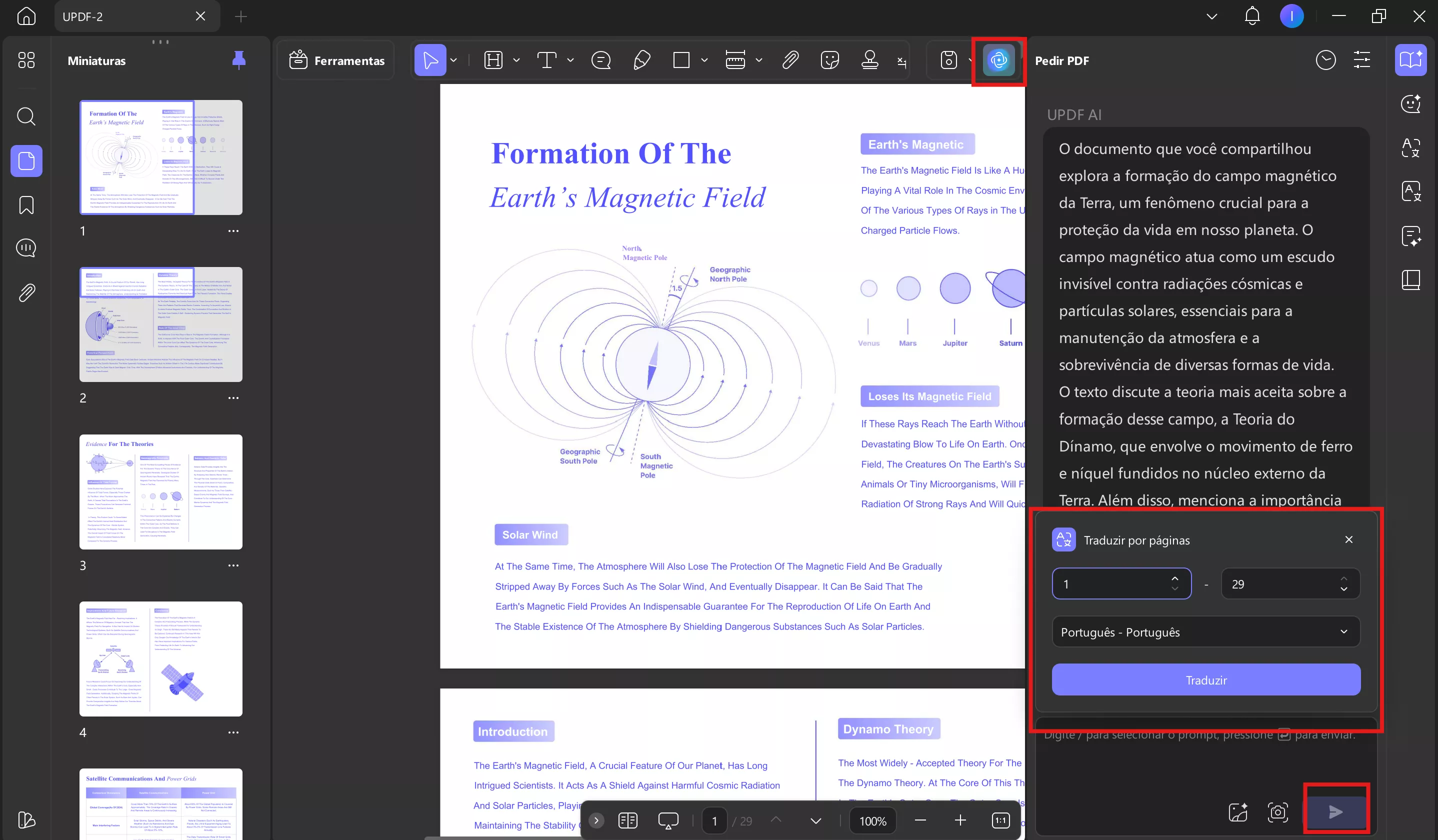
Task: Expand the Português - Português language dropdown
Action: (x=1205, y=631)
